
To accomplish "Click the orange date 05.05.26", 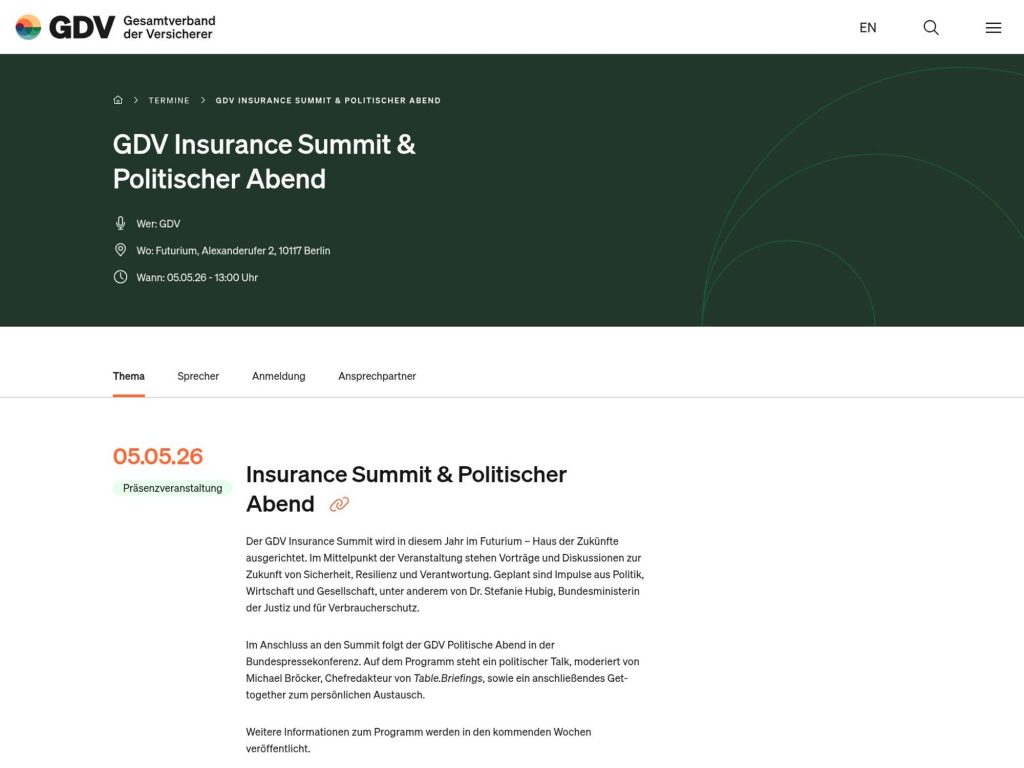I will click(157, 456).
